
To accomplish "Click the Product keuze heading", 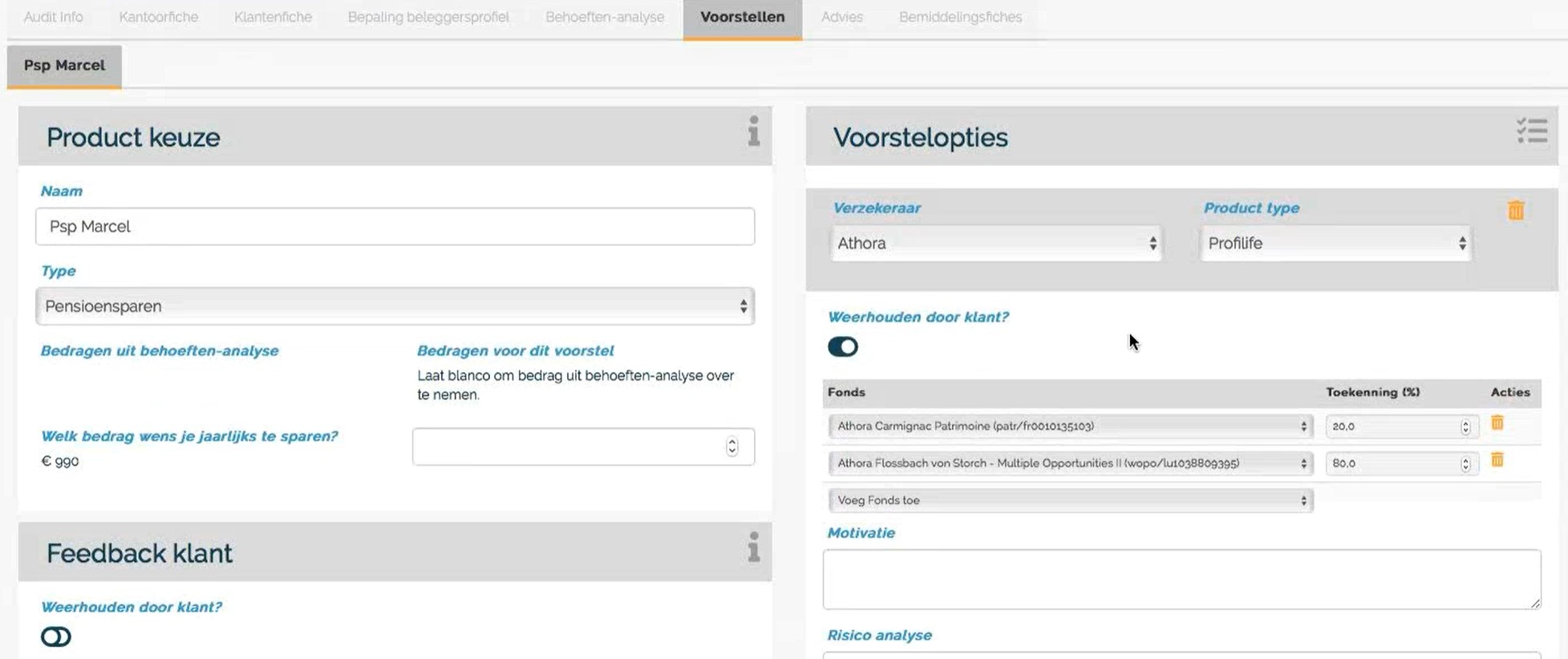I will coord(133,137).
